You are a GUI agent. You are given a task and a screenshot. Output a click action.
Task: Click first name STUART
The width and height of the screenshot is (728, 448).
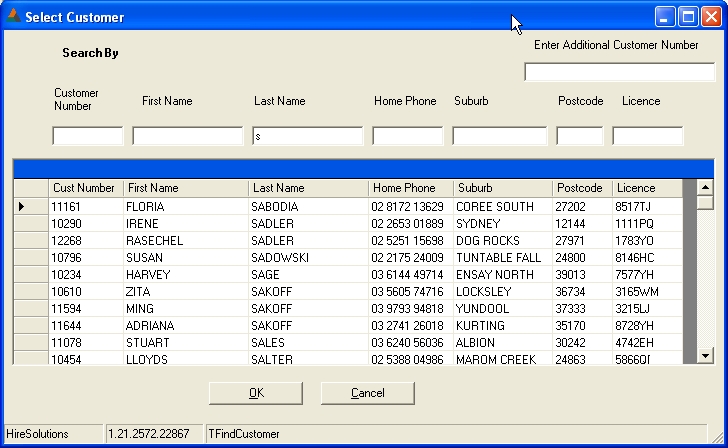pyautogui.click(x=148, y=343)
